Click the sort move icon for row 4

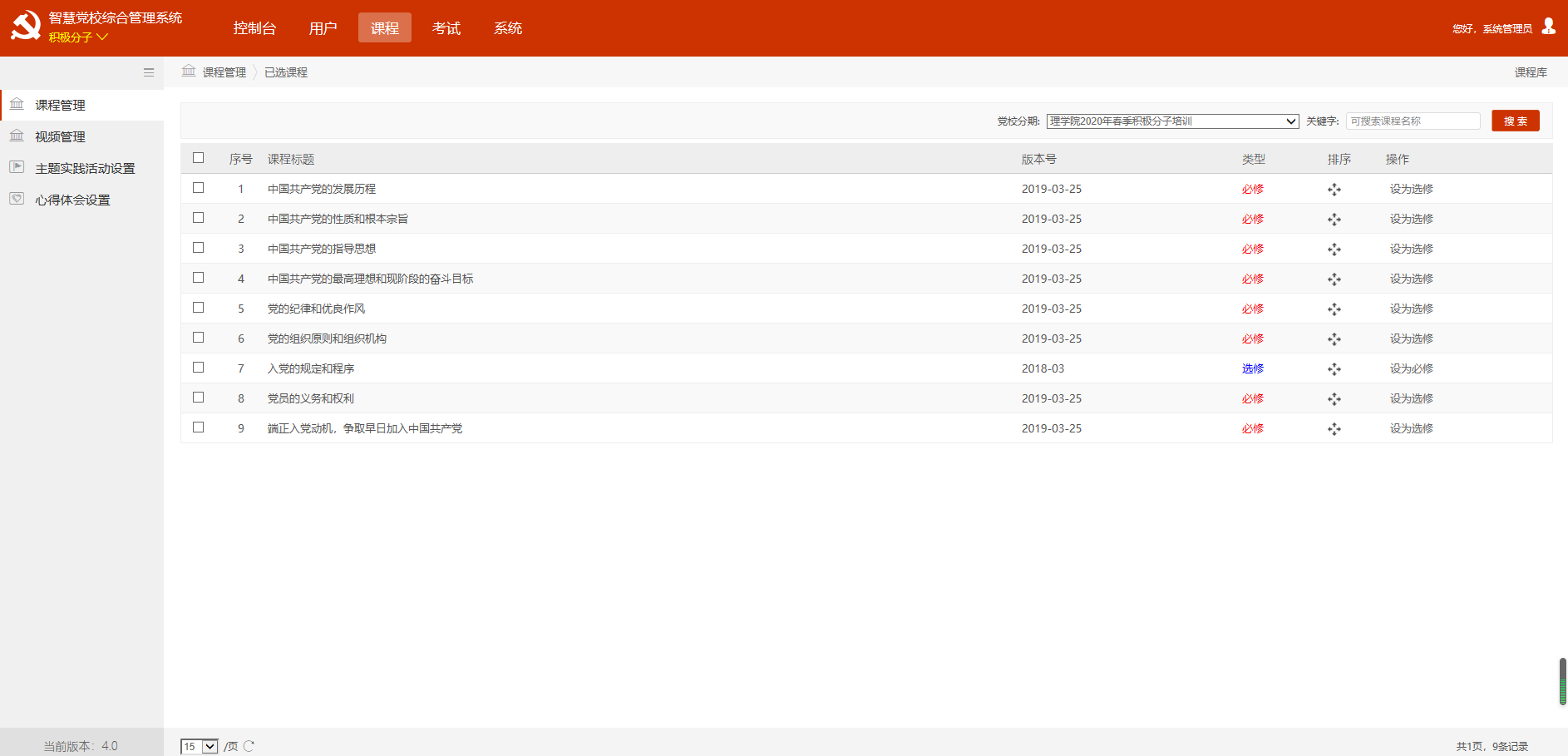click(1334, 279)
